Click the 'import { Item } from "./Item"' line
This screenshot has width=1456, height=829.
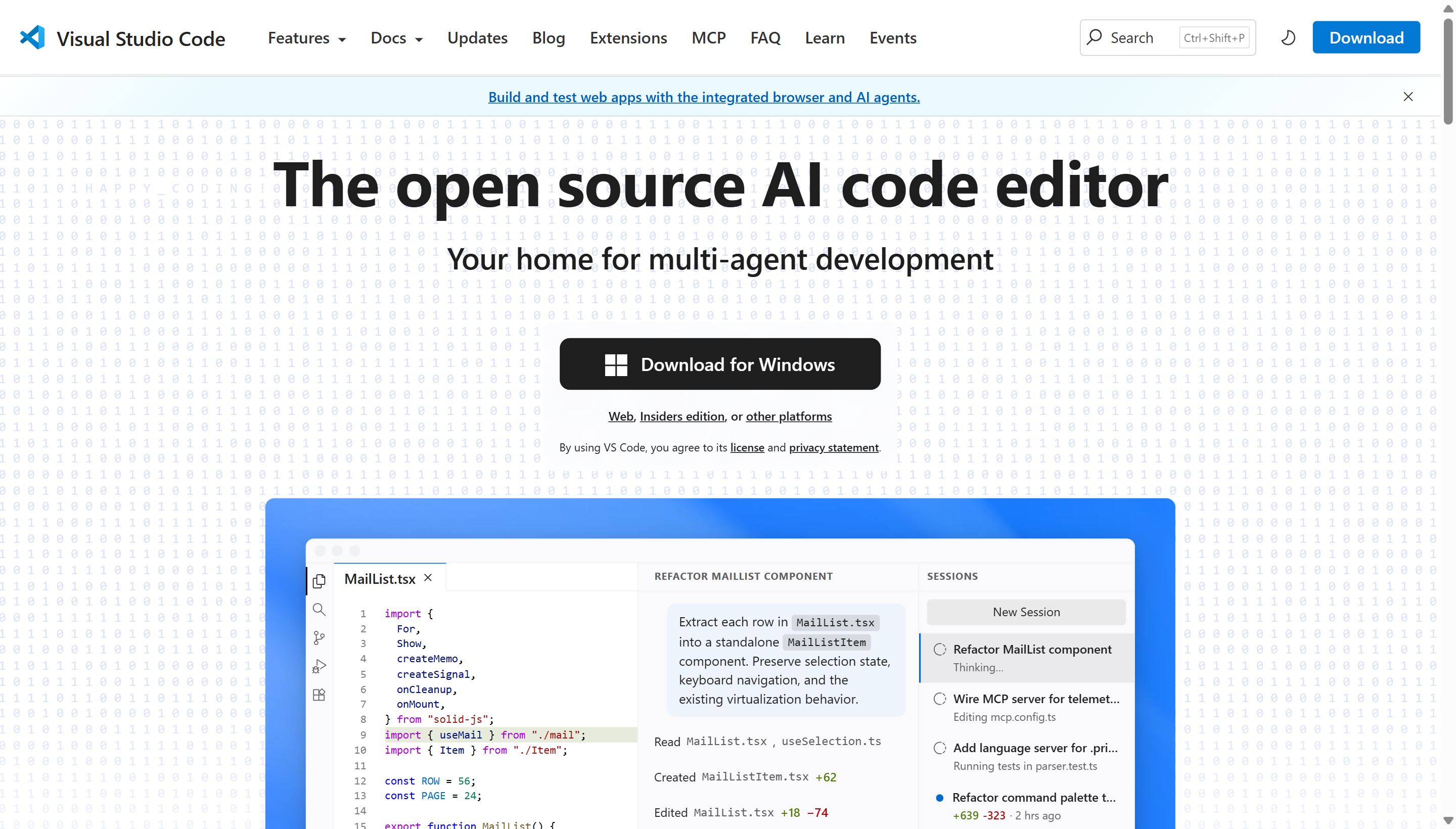pos(475,751)
